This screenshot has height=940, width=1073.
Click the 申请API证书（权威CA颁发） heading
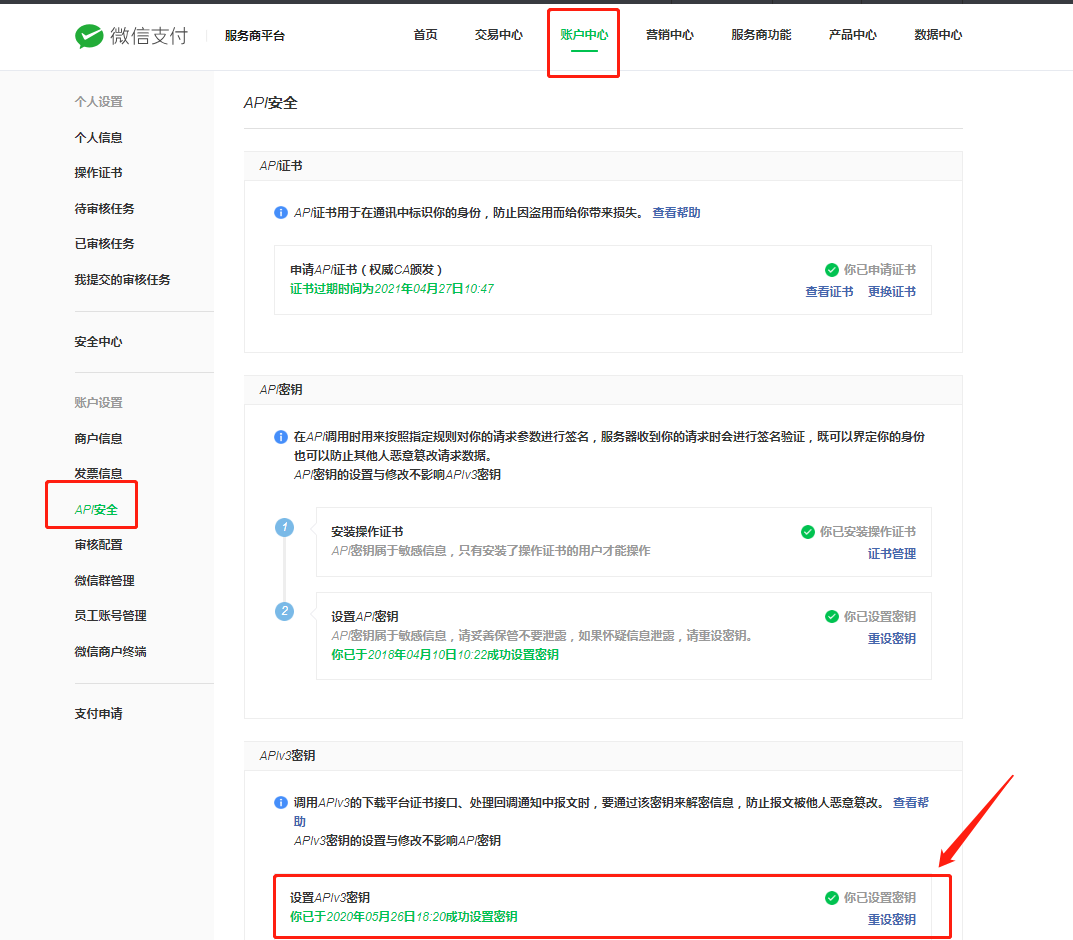coord(366,270)
